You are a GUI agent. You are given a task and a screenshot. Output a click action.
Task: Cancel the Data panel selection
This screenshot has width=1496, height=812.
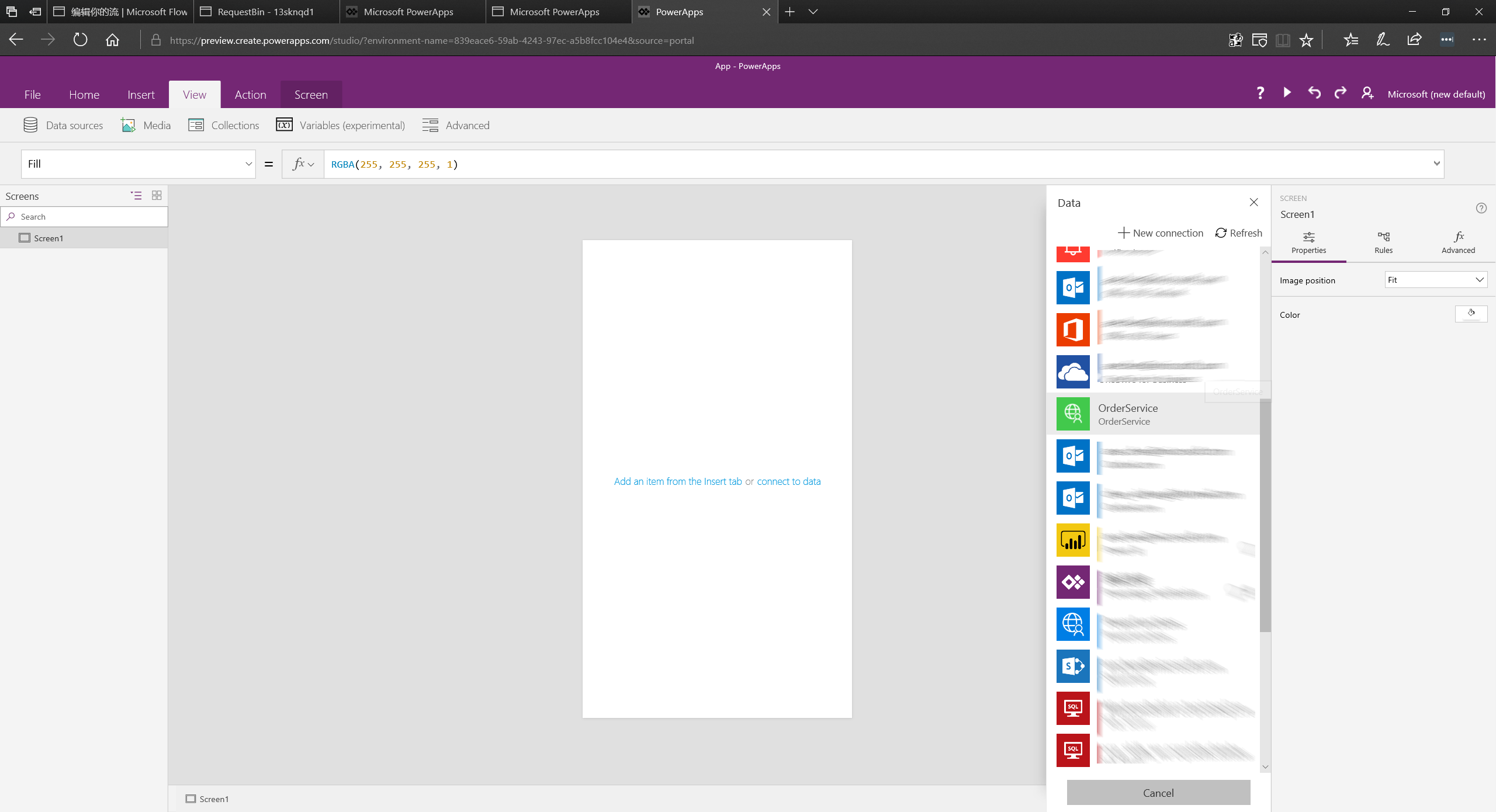click(1158, 793)
